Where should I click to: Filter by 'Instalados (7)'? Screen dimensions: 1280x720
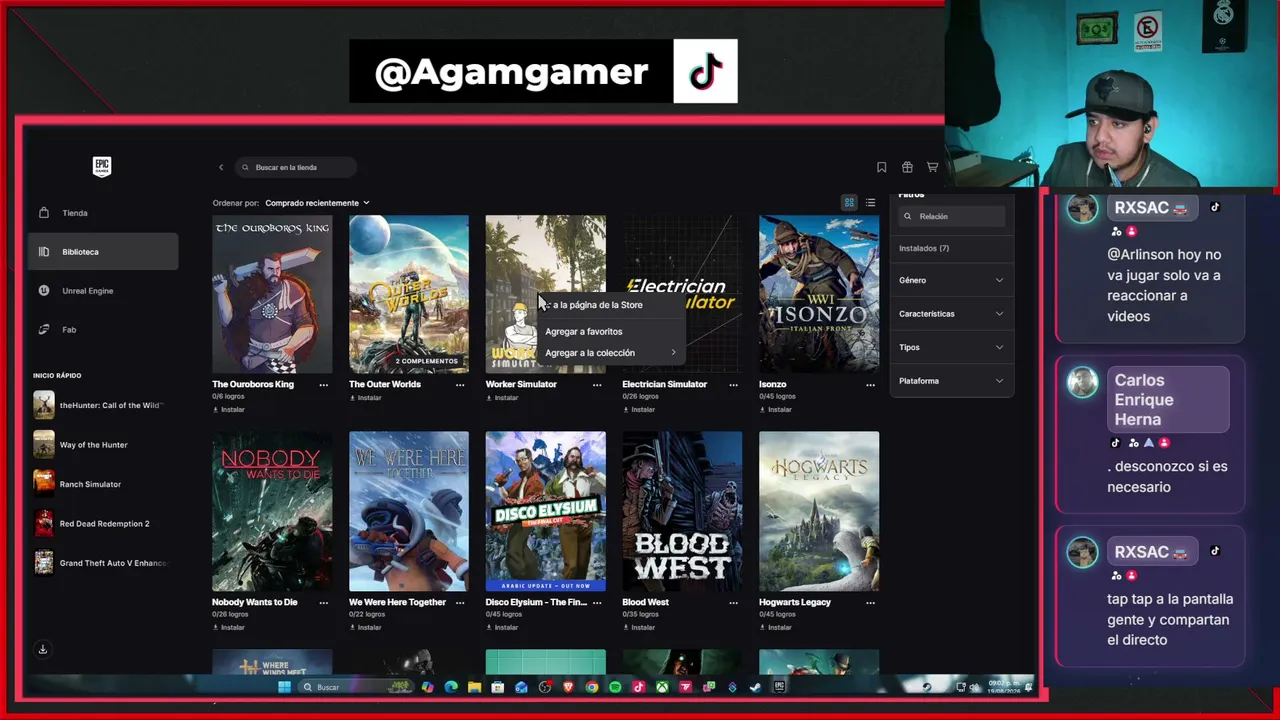coord(924,248)
